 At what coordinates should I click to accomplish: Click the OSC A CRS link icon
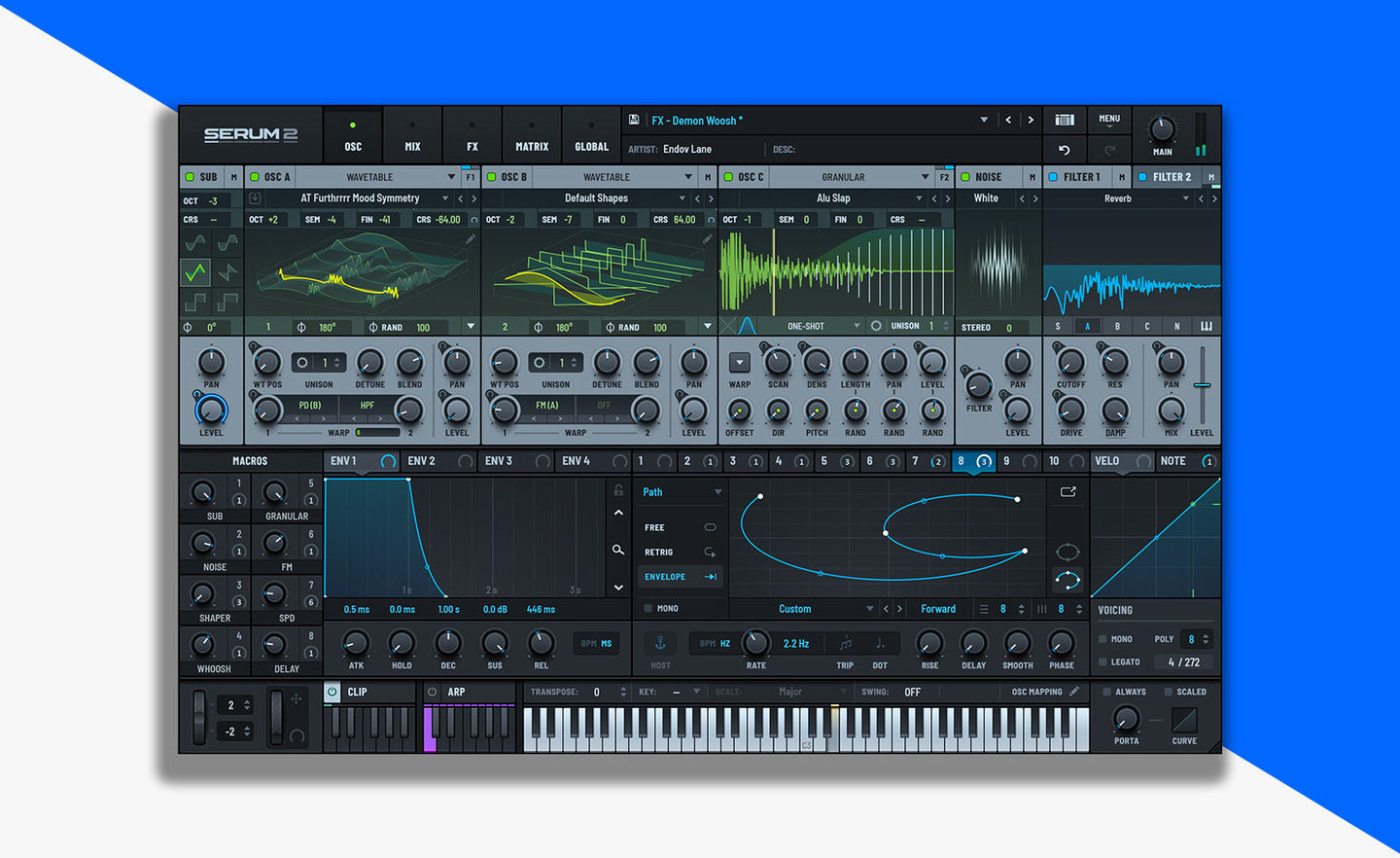click(x=473, y=220)
